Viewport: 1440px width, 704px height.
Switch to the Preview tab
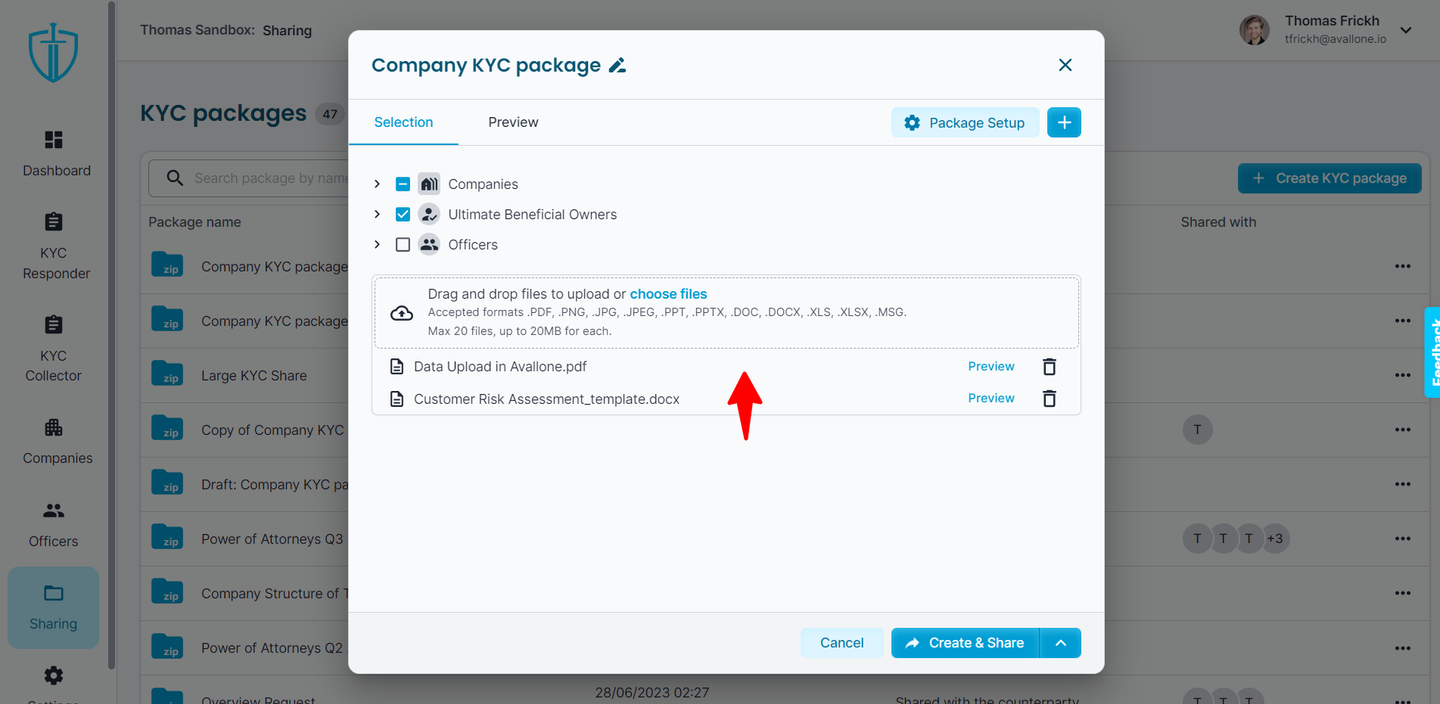pyautogui.click(x=513, y=122)
